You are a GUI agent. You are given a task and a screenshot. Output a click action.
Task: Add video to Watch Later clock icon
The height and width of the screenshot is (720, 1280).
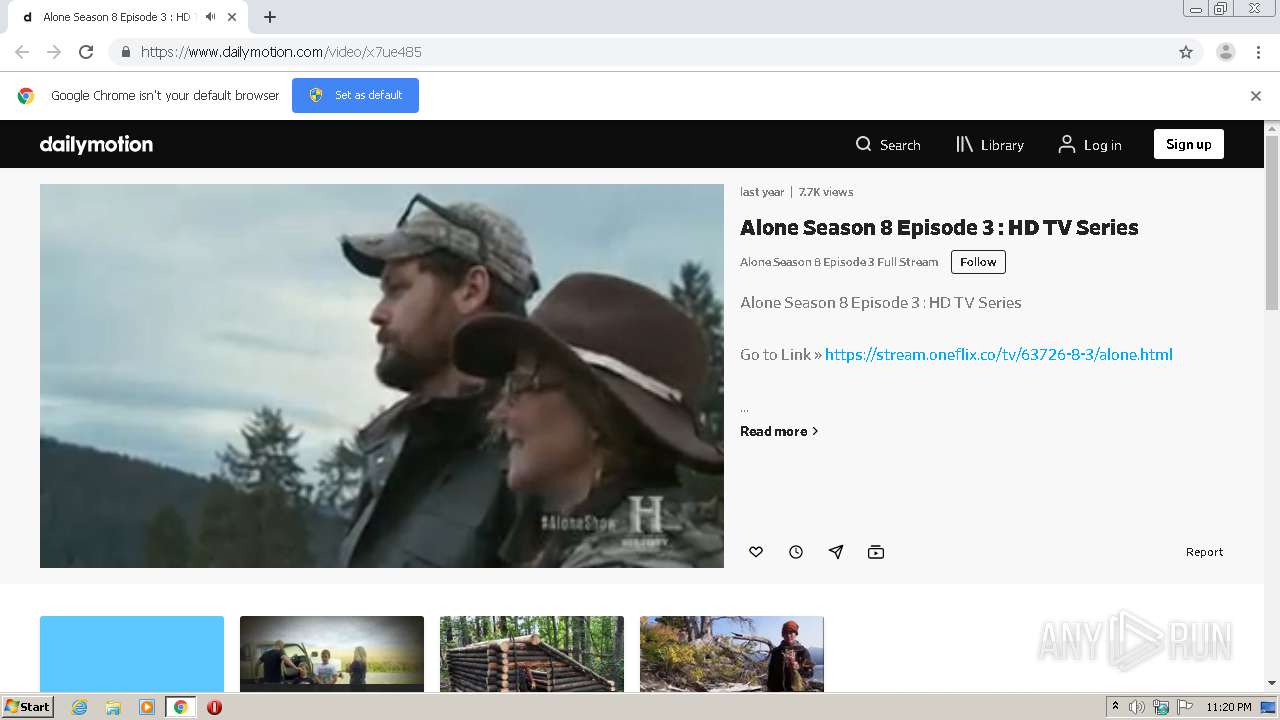796,552
